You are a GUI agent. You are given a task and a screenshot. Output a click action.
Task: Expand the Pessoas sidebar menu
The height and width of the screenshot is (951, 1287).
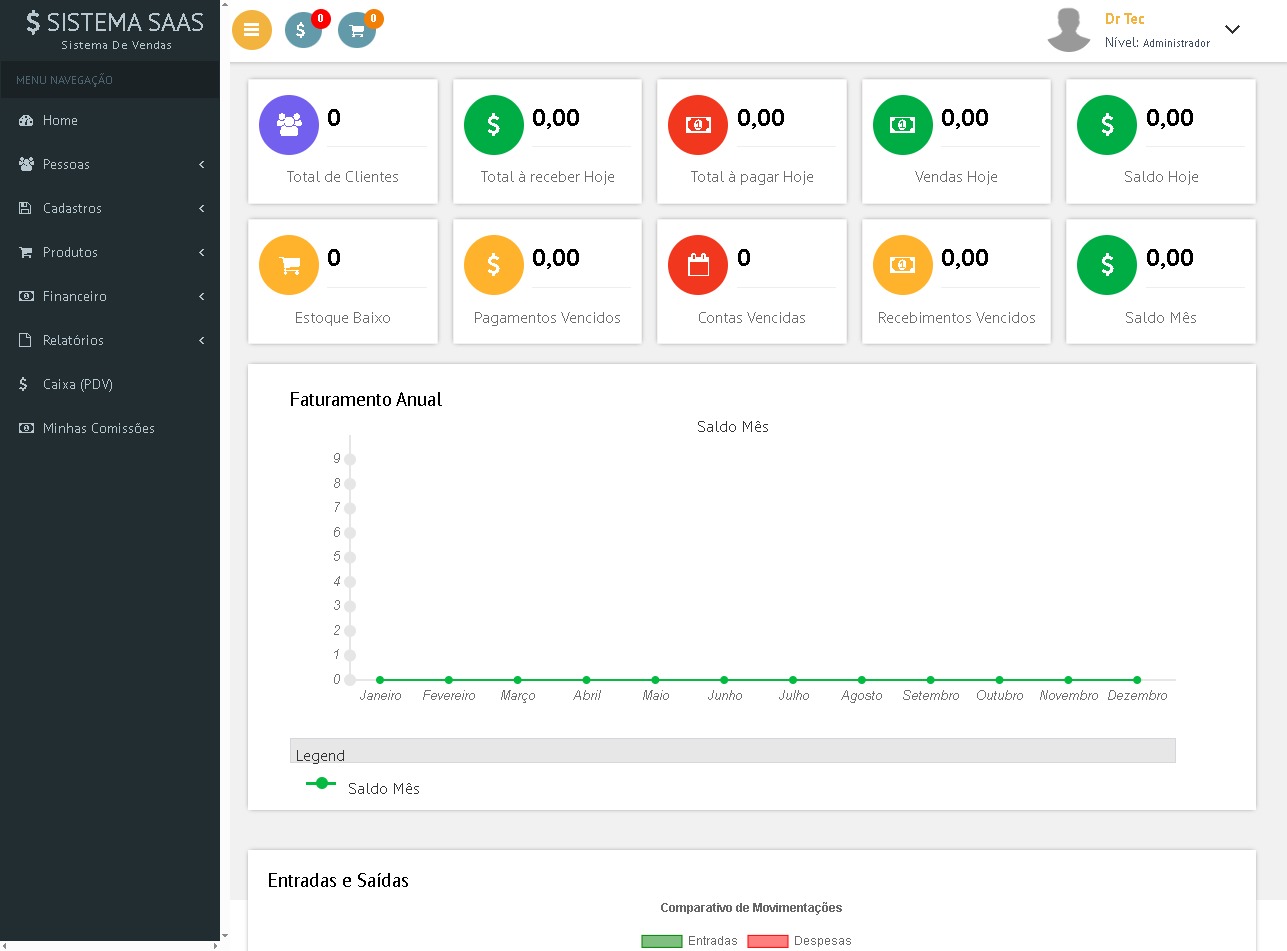tap(110, 164)
